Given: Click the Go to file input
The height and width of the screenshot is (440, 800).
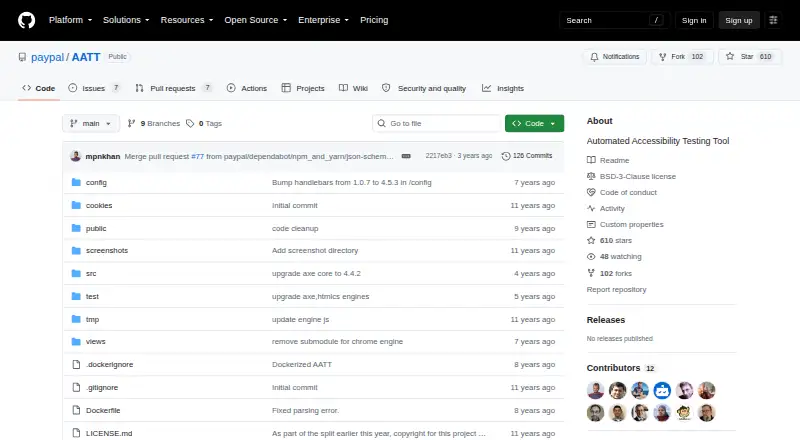Looking at the screenshot, I should (437, 124).
